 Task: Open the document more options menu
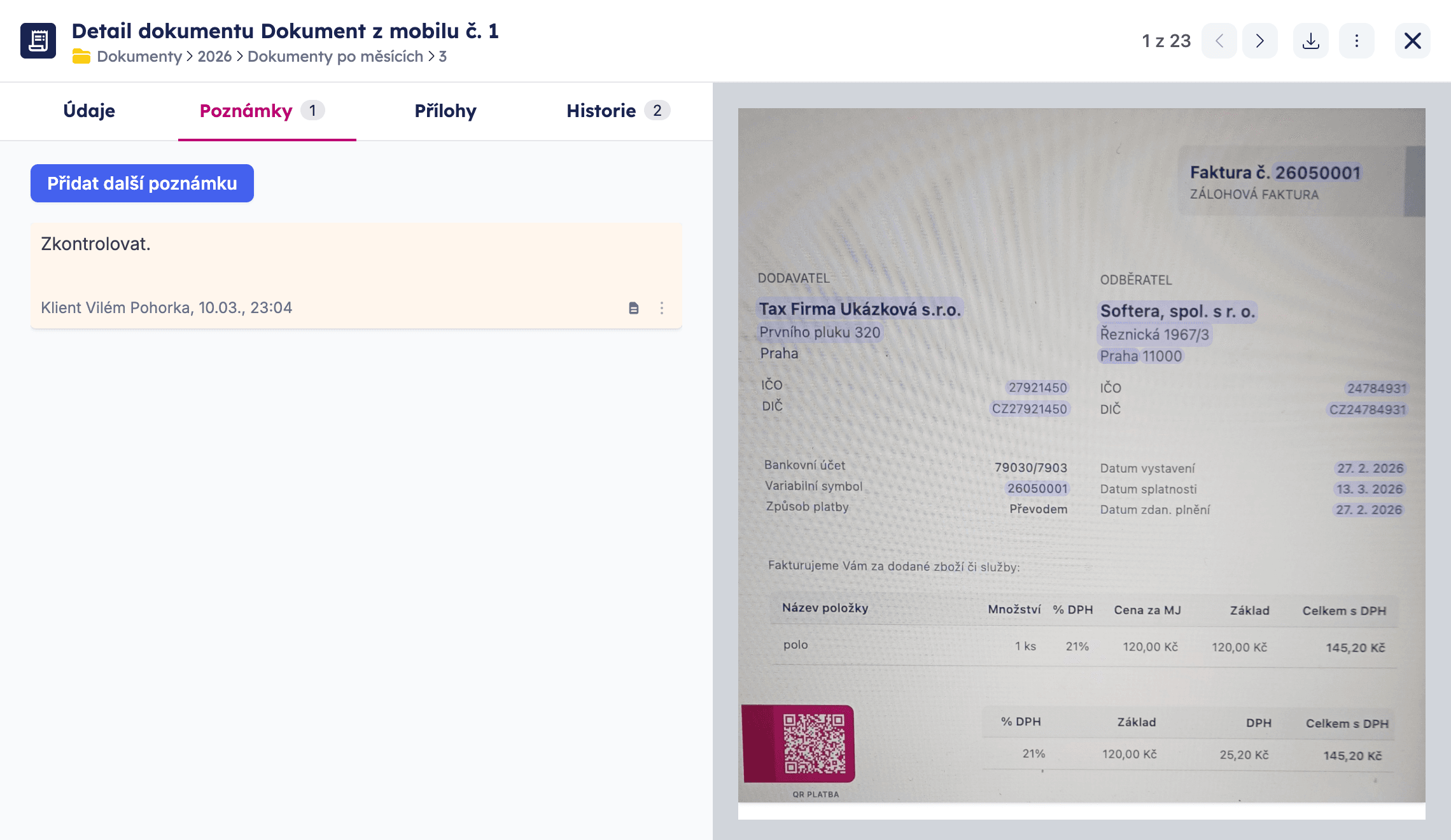(1356, 41)
